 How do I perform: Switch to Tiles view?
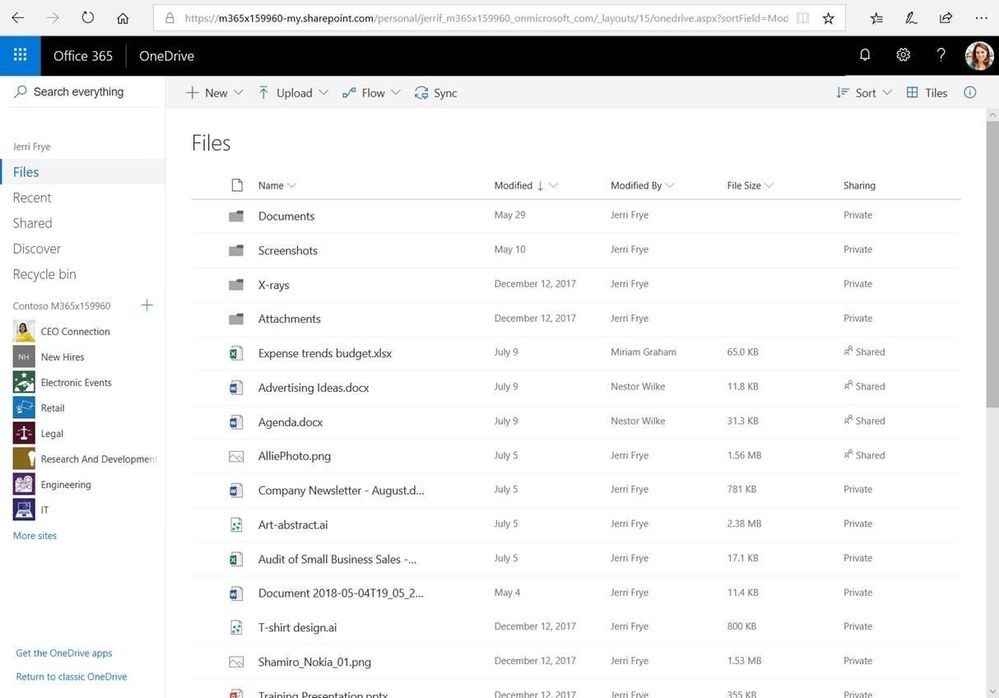coord(926,92)
